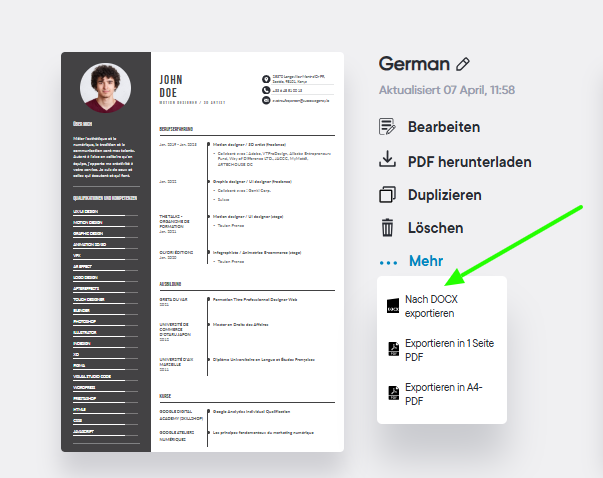Click the German resume title
Viewport: 603px width, 478px height.
coord(414,64)
